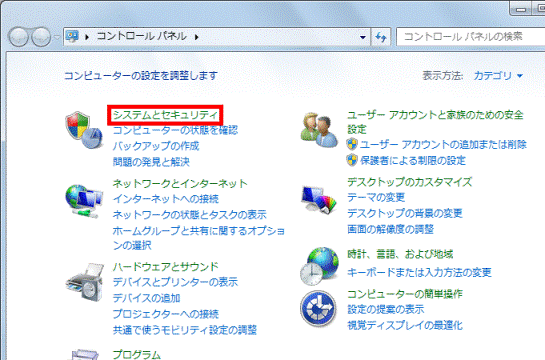The height and width of the screenshot is (360, 545).
Task: Open the カテゴリ view-by dropdown
Action: 498,75
